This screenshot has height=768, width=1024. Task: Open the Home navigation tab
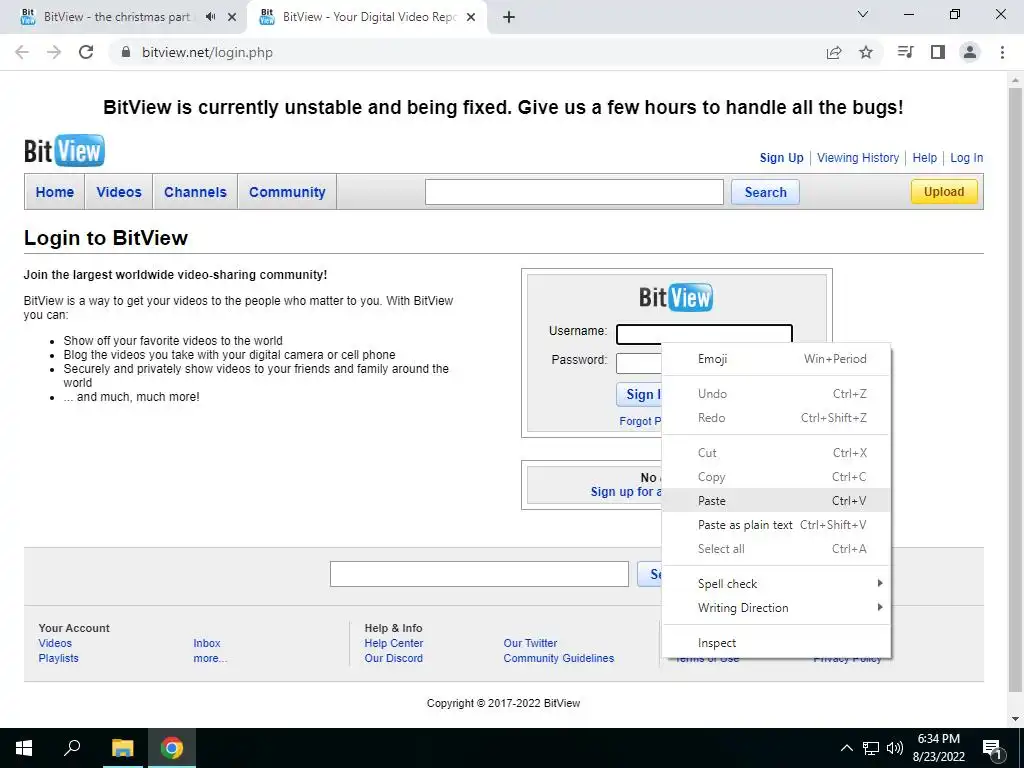click(55, 192)
